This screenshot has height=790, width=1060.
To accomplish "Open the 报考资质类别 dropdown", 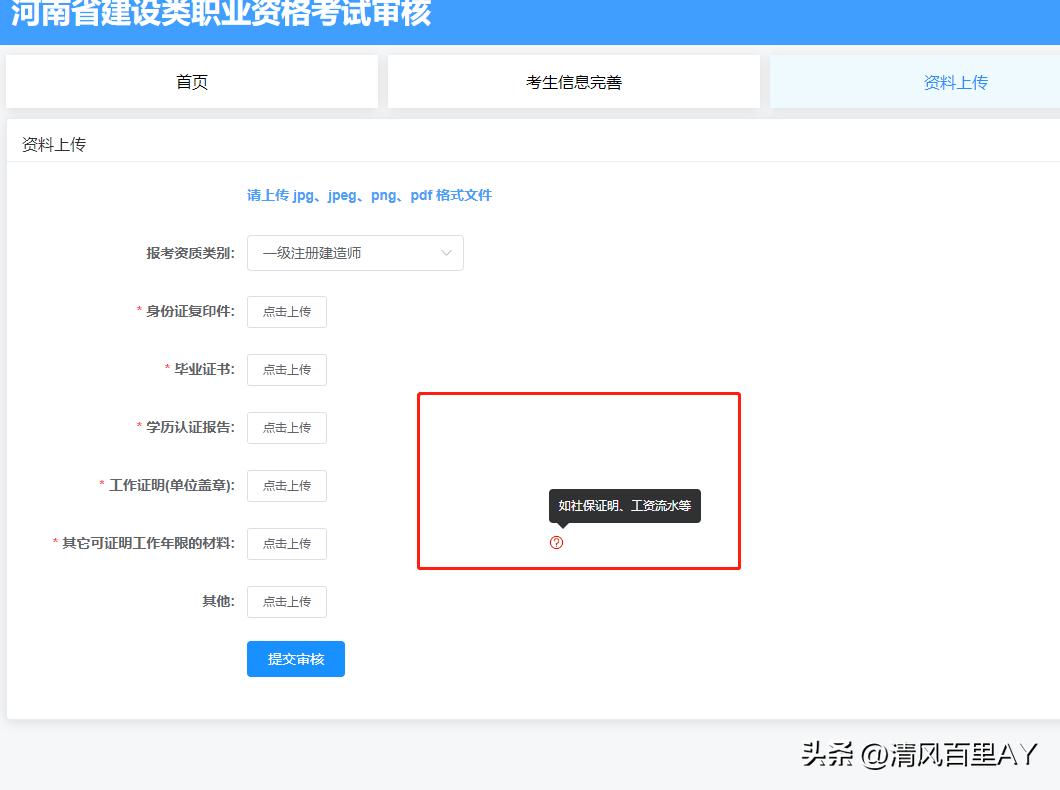I will [355, 253].
